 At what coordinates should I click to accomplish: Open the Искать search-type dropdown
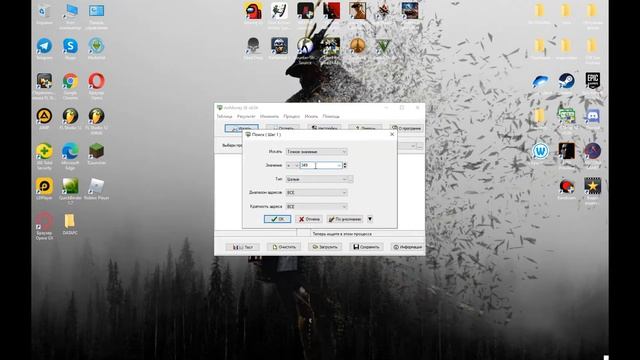tap(317, 152)
